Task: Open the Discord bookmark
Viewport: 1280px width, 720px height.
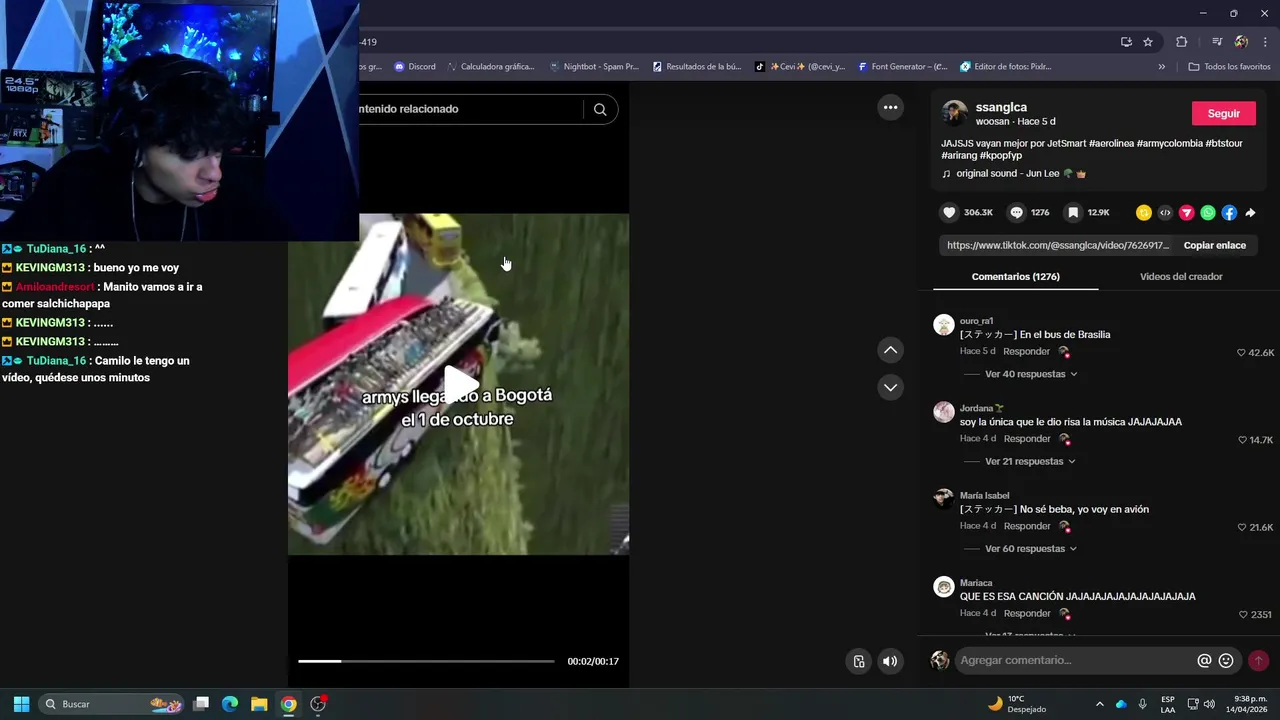Action: tap(415, 67)
